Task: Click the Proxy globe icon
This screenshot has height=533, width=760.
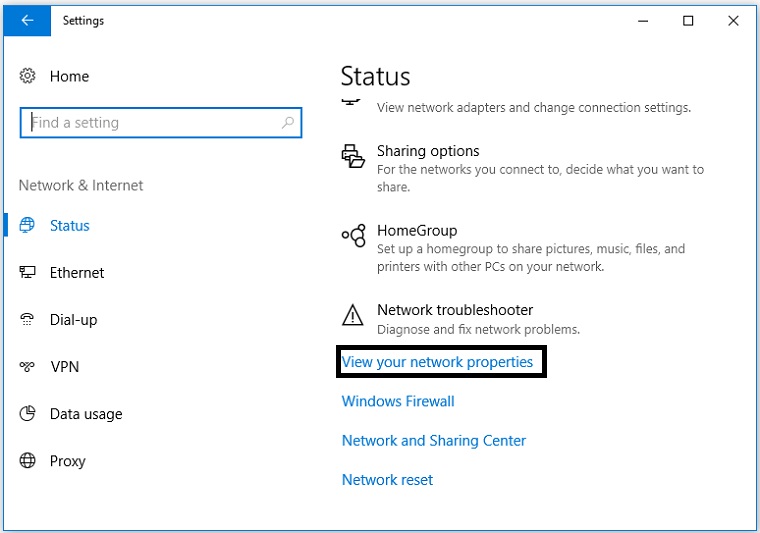Action: [x=28, y=461]
